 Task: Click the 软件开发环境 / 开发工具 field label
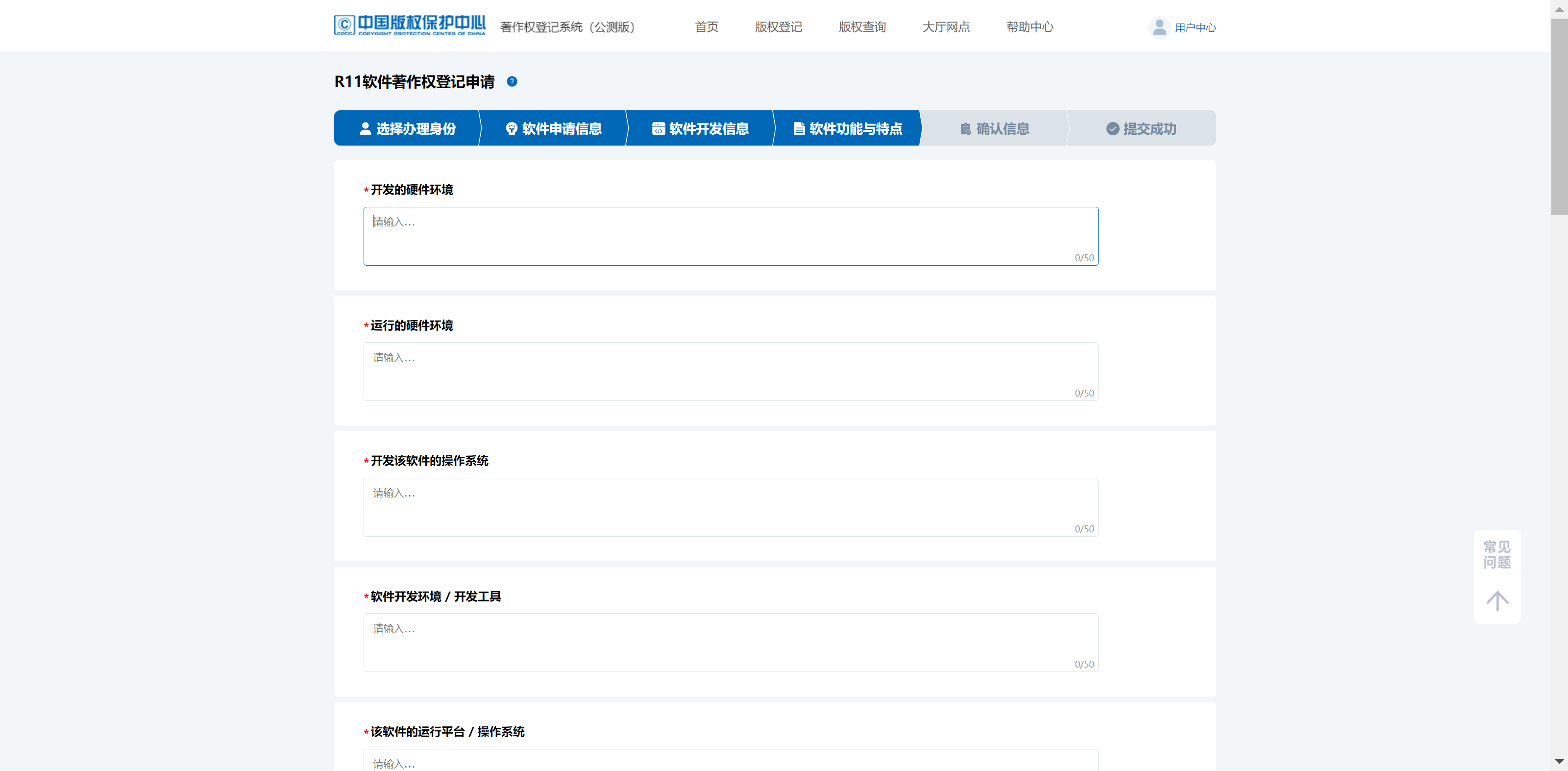pos(436,597)
